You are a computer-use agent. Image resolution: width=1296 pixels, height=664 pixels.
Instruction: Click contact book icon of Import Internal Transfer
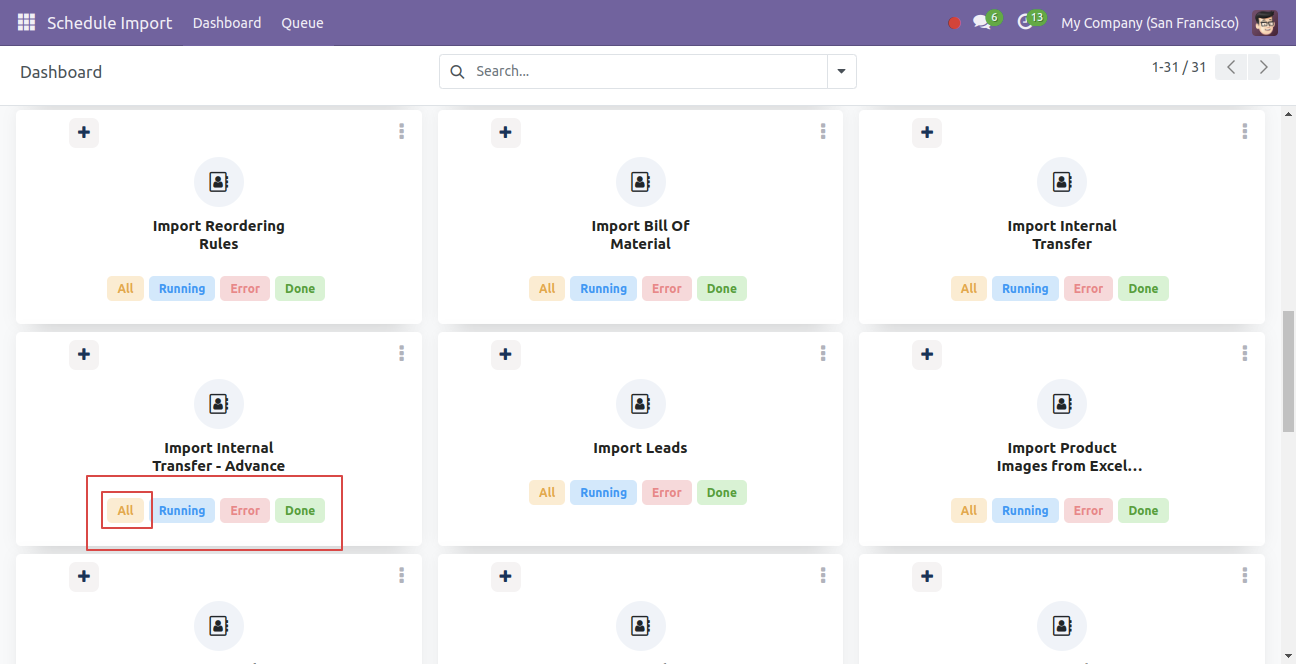point(1062,182)
